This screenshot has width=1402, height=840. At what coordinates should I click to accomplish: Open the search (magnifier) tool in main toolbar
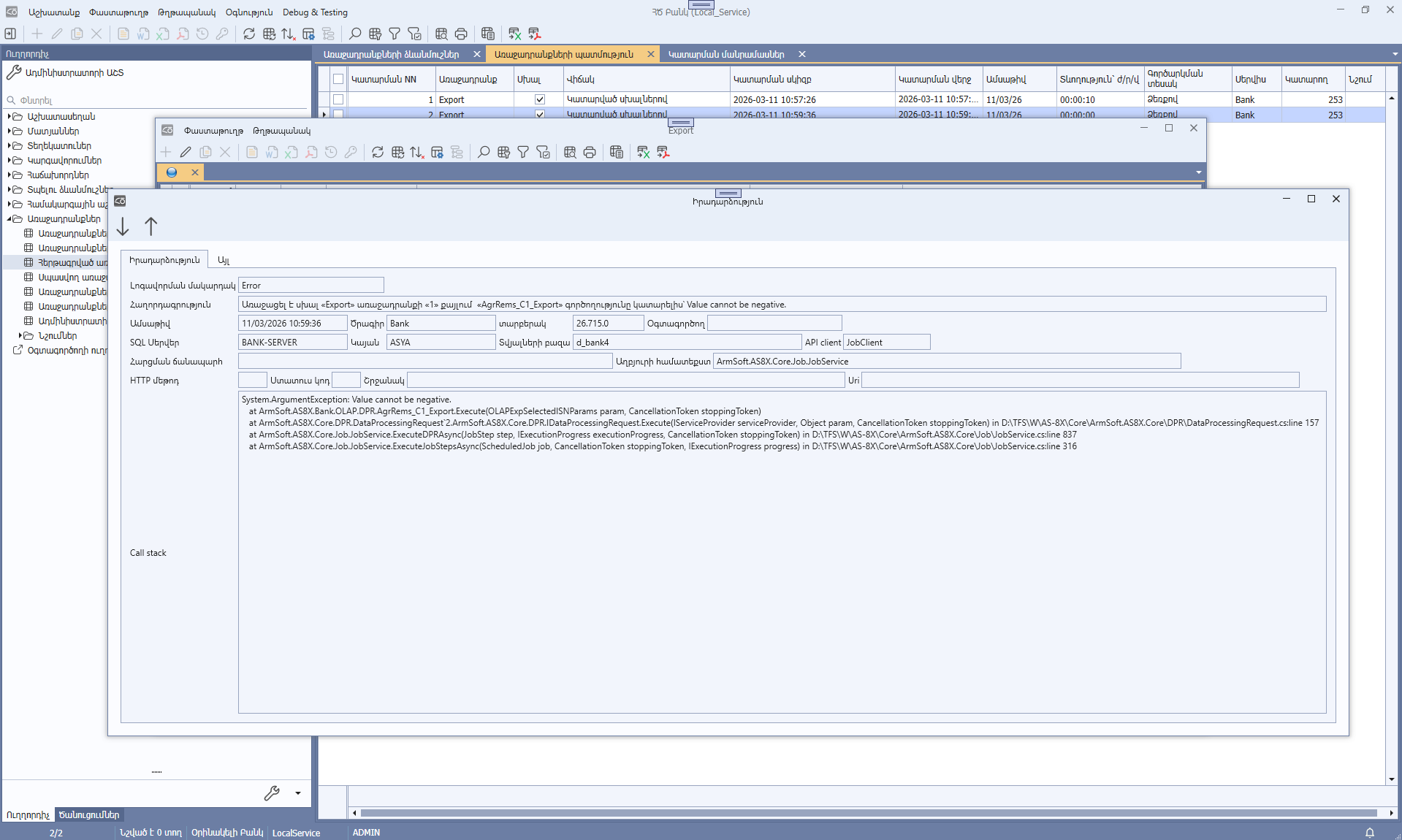(x=355, y=34)
